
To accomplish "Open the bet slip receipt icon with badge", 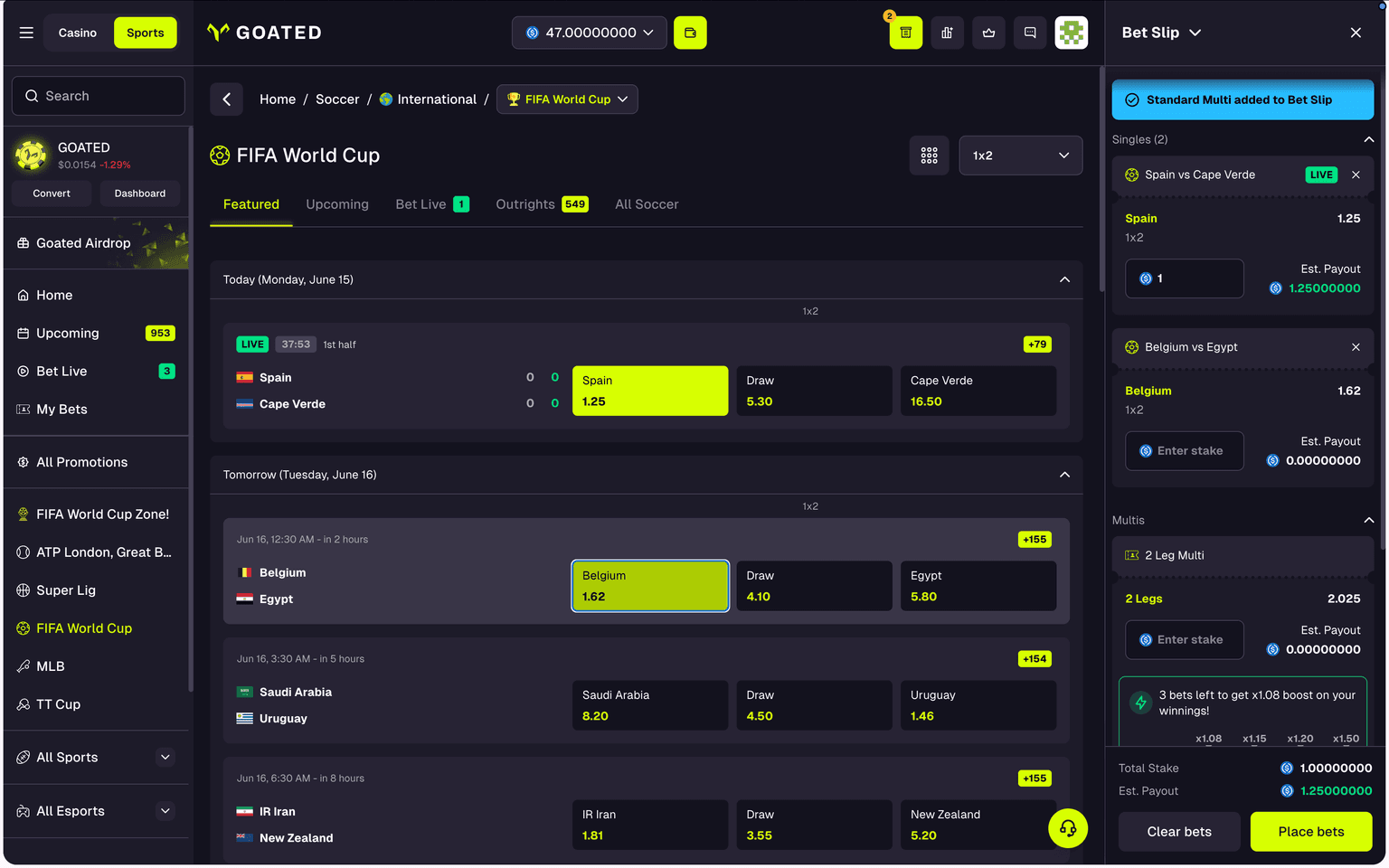I will tap(905, 33).
